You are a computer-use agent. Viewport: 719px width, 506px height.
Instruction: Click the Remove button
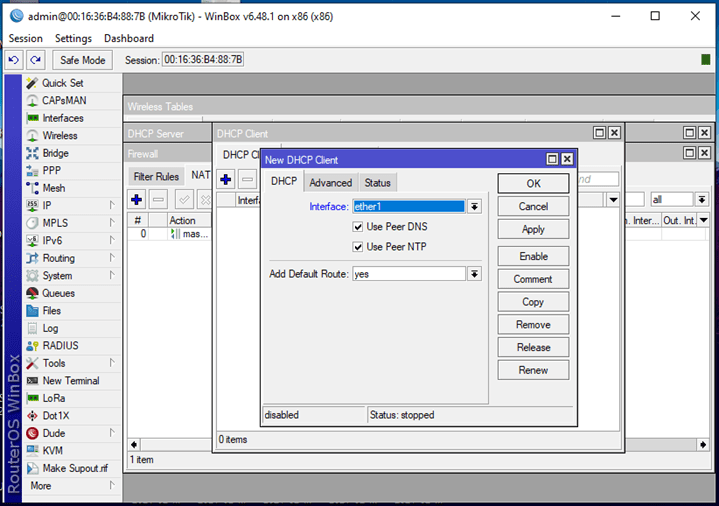pyautogui.click(x=533, y=324)
